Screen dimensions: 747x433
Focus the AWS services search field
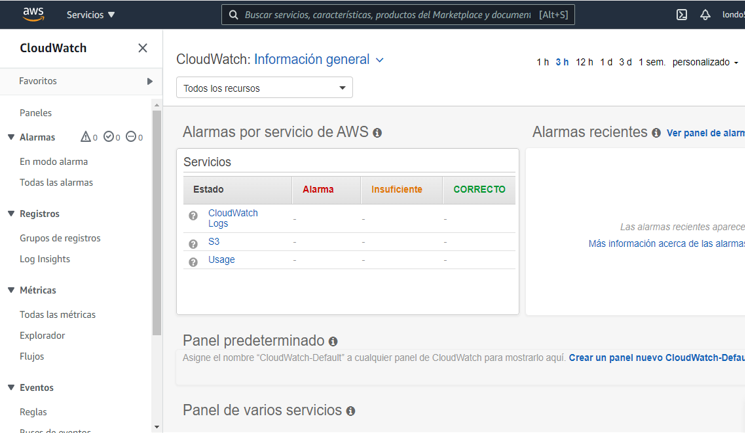pyautogui.click(x=397, y=15)
